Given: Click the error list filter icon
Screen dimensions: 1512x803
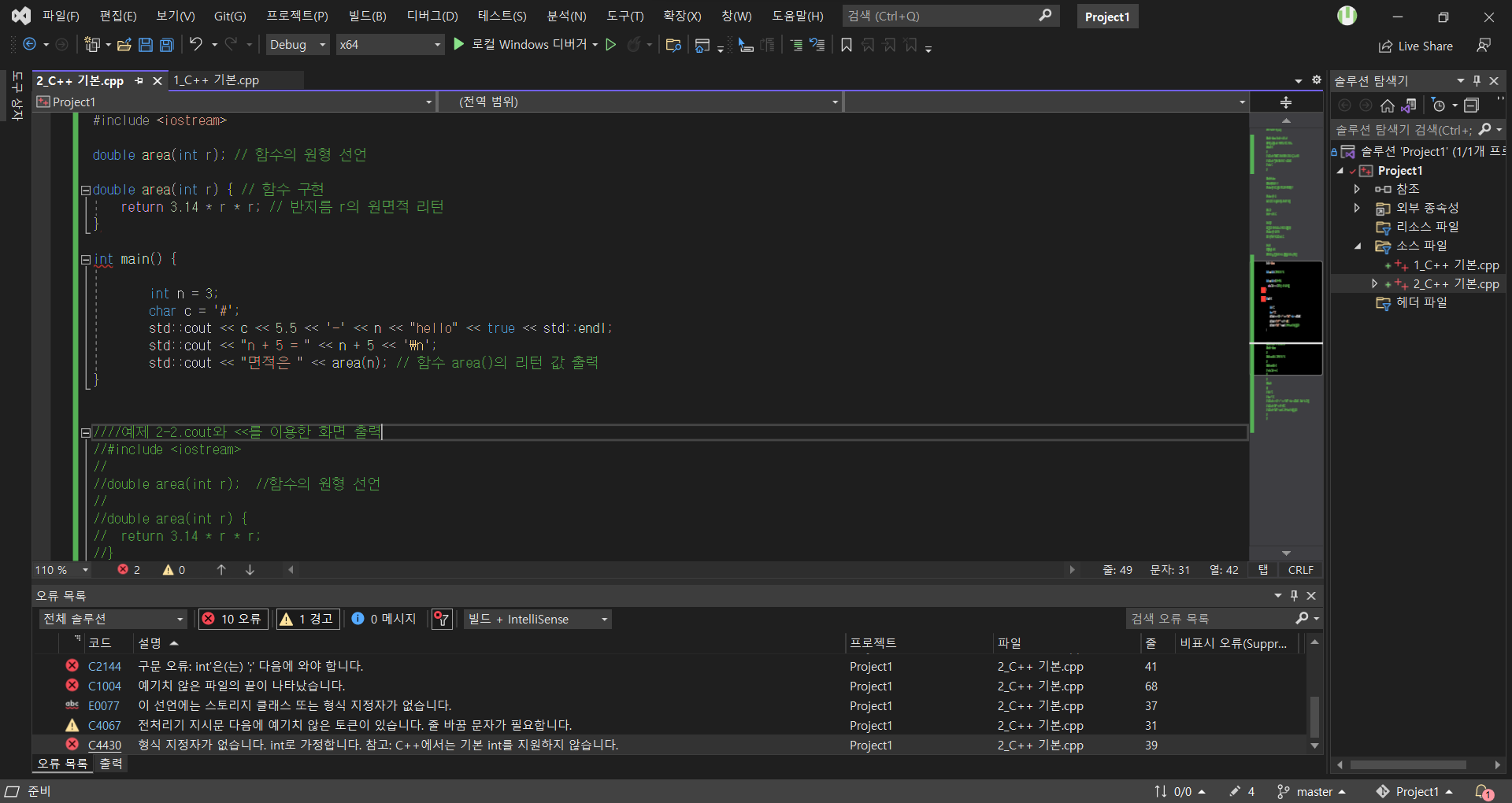Looking at the screenshot, I should click(442, 619).
